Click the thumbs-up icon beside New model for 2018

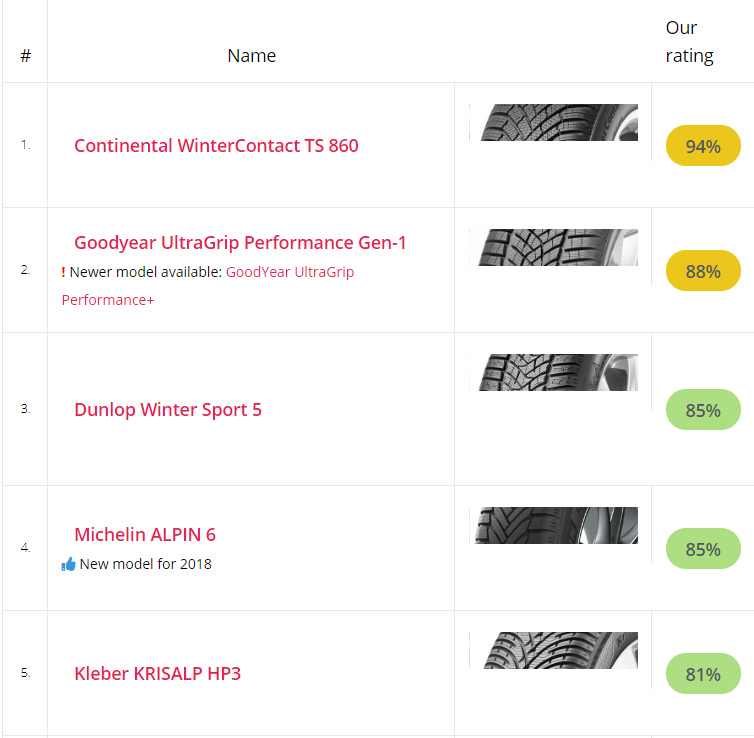(68, 564)
